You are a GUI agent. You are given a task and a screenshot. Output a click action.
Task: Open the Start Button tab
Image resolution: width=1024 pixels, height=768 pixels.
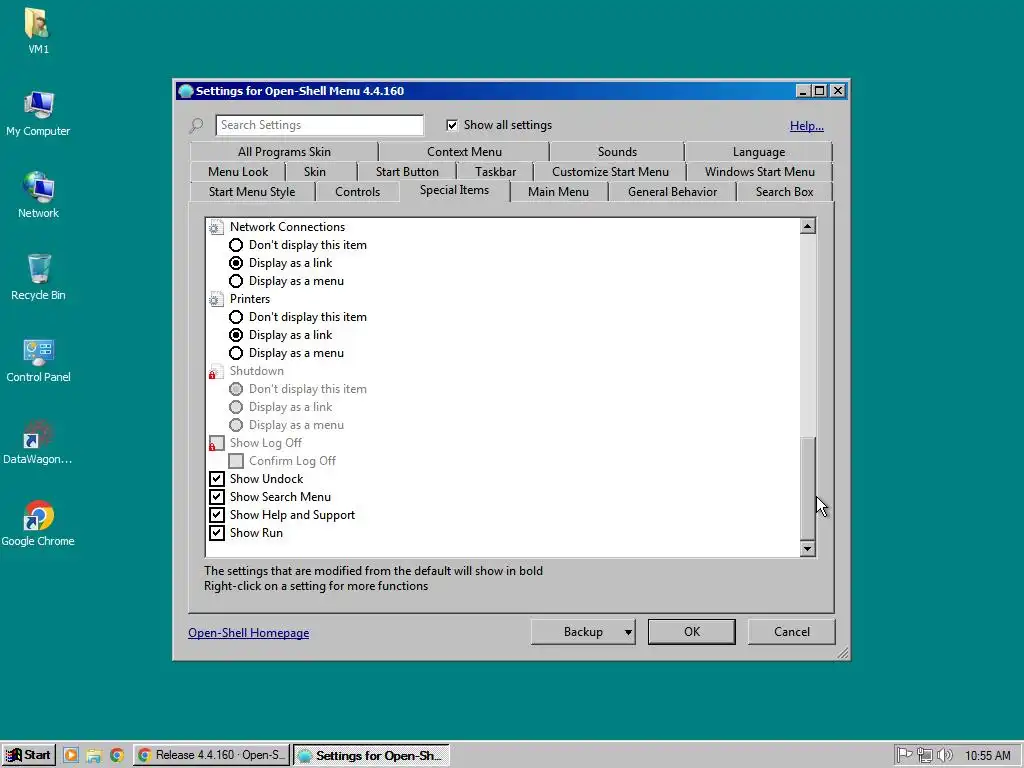pos(407,172)
